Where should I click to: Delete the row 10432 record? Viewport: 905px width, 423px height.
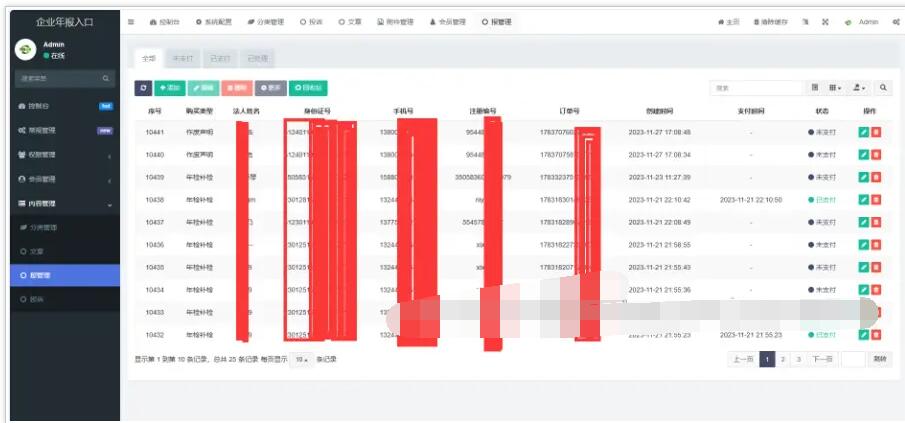click(876, 335)
